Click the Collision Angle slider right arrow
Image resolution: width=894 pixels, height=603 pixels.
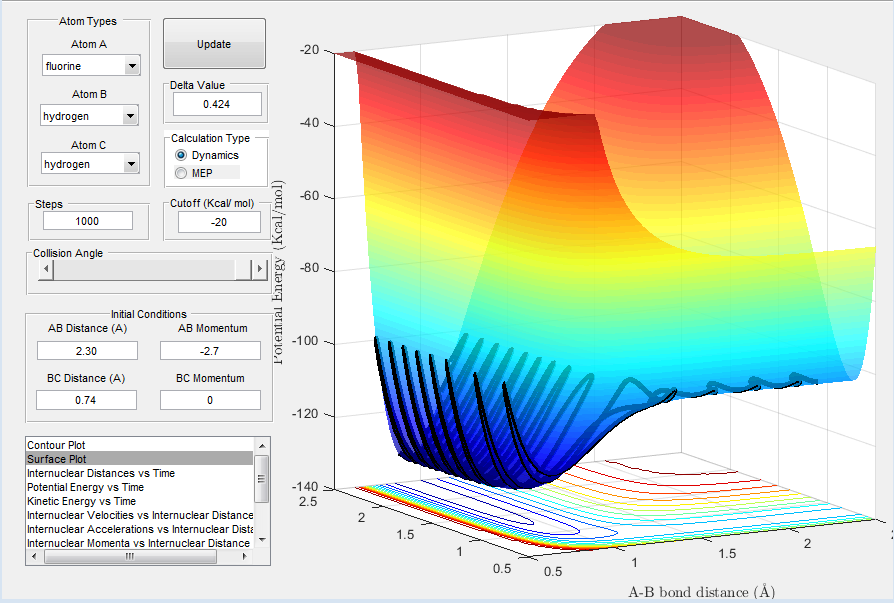[259, 270]
